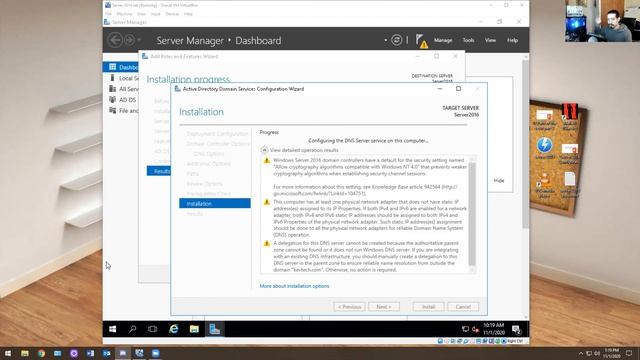Image resolution: width=640 pixels, height=360 pixels.
Task: Click the Hide button in Server Manager
Action: click(x=499, y=180)
